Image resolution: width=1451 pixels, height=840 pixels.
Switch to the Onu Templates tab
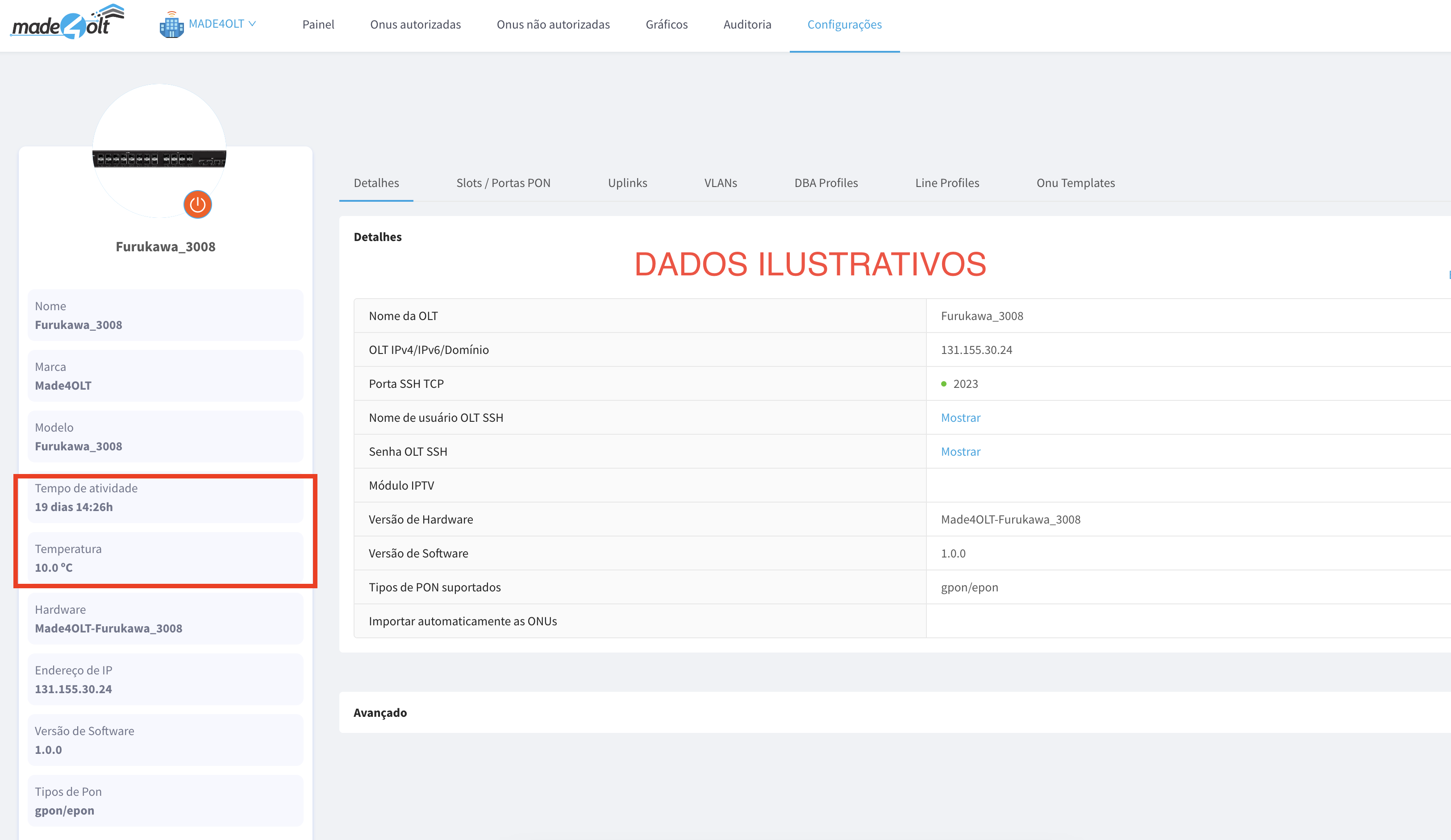1075,183
